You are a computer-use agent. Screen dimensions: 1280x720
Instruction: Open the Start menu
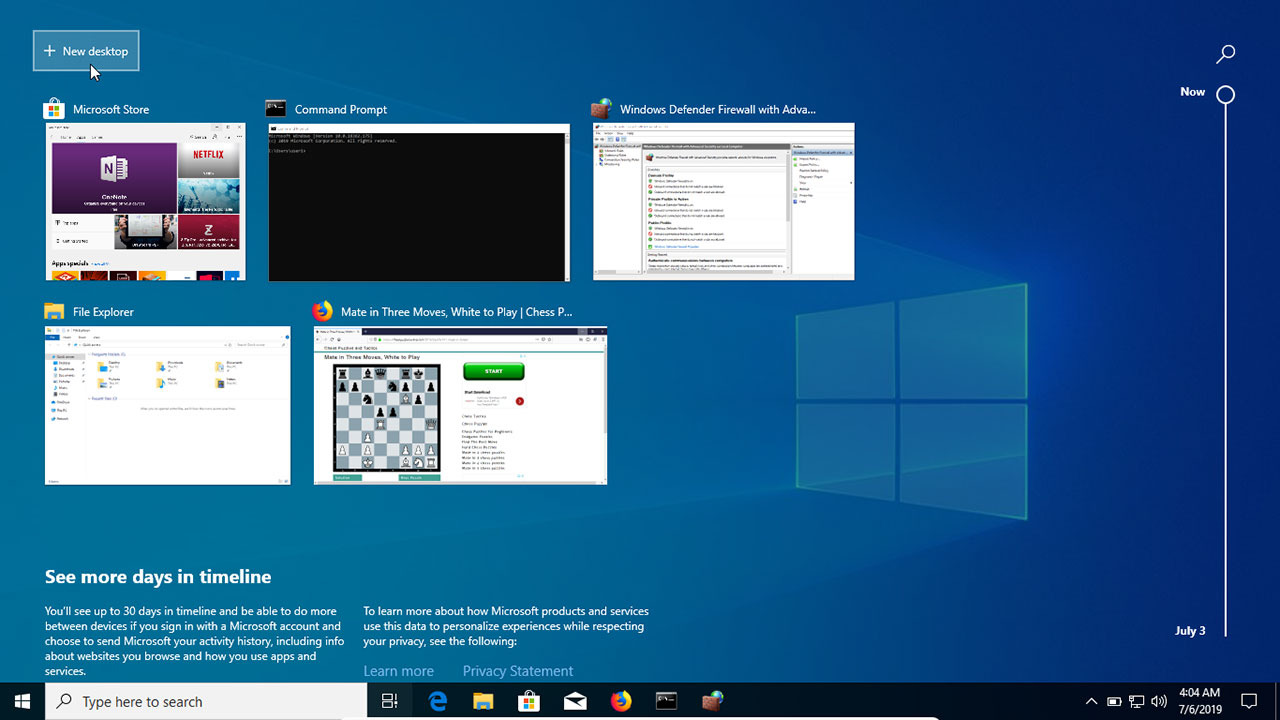pyautogui.click(x=21, y=700)
